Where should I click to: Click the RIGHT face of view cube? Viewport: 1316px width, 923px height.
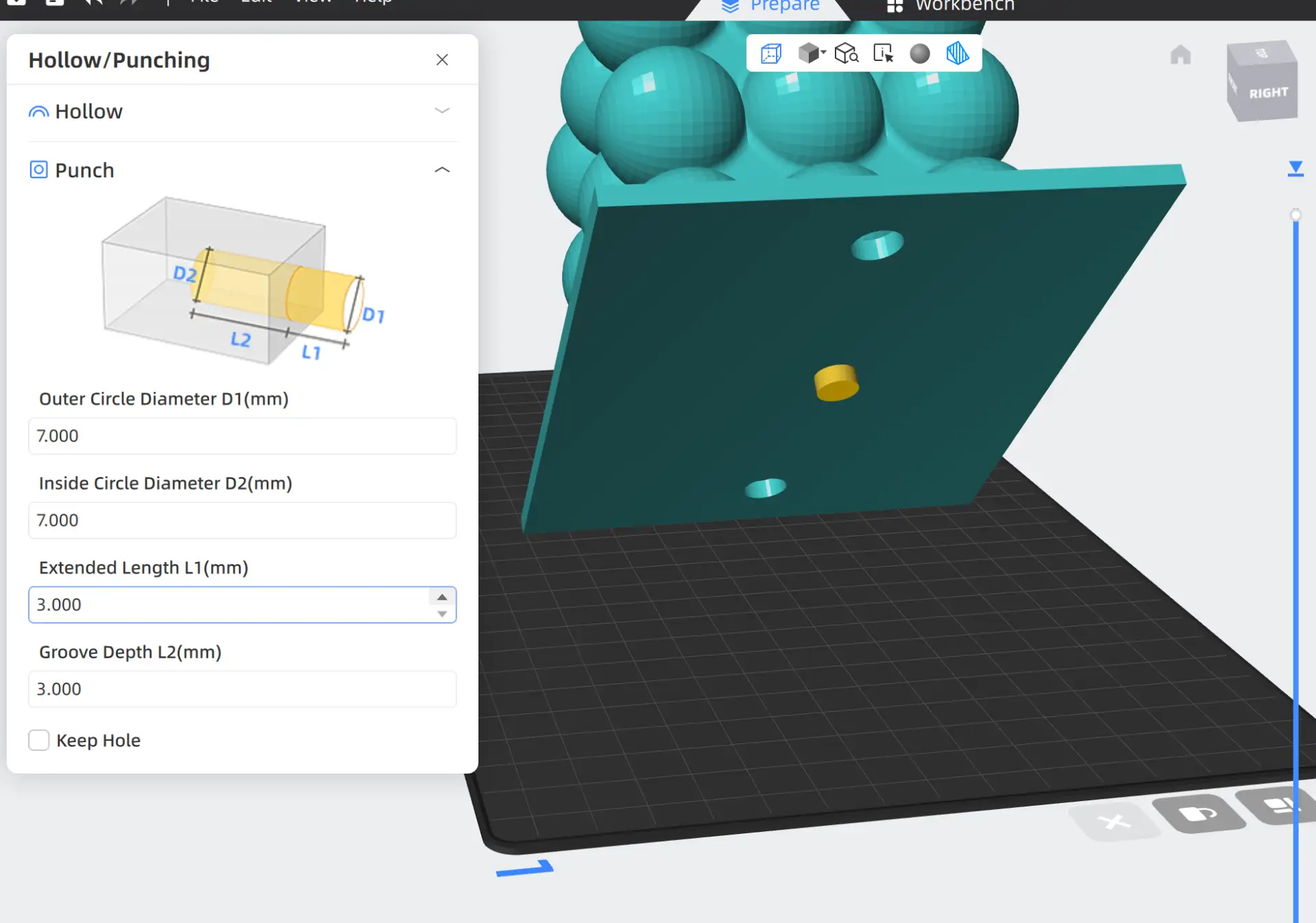(x=1268, y=93)
